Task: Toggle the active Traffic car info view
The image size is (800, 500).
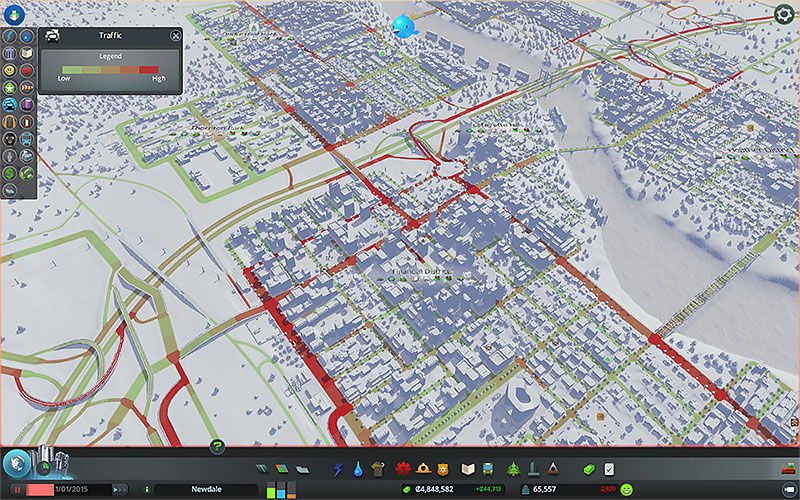Action: click(10, 105)
